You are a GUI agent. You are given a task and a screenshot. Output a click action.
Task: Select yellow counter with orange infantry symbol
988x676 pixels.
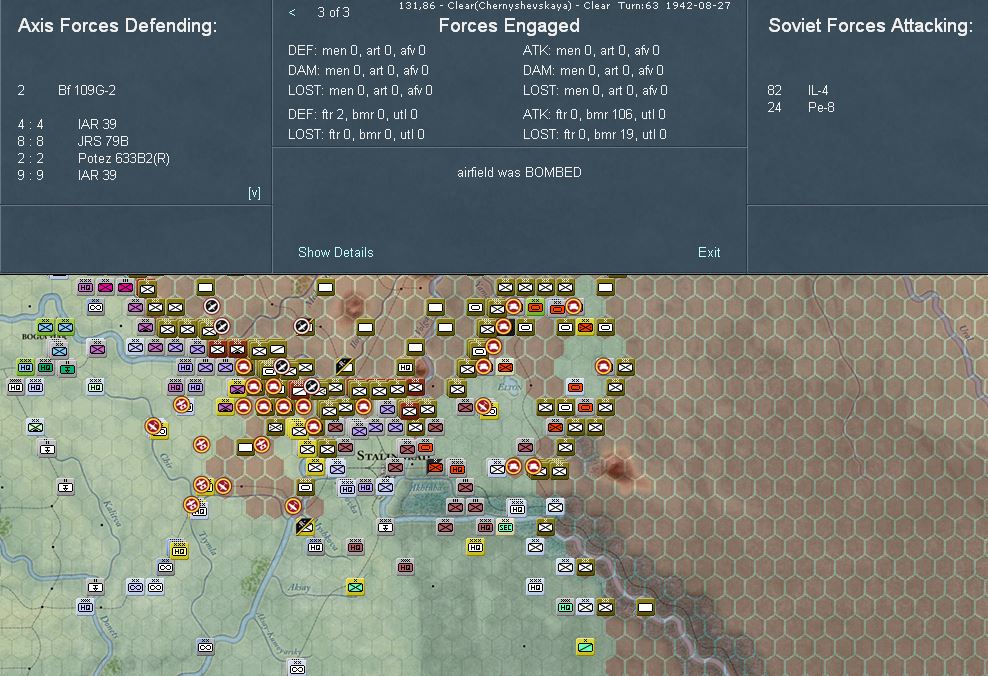(585, 327)
